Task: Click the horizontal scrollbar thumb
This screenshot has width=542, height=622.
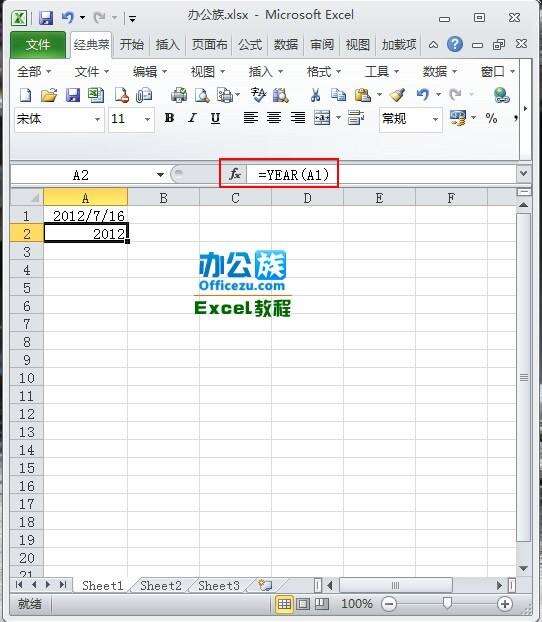Action: click(396, 585)
